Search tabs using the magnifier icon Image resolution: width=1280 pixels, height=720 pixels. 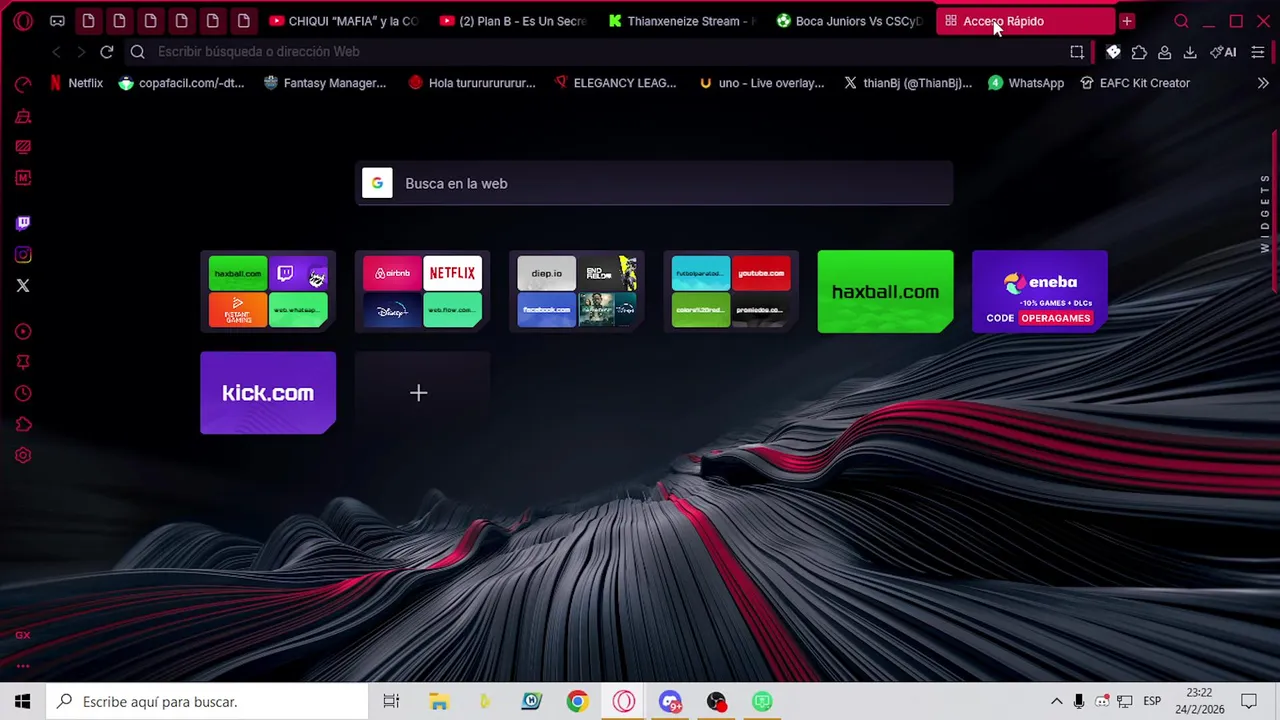tap(1181, 21)
